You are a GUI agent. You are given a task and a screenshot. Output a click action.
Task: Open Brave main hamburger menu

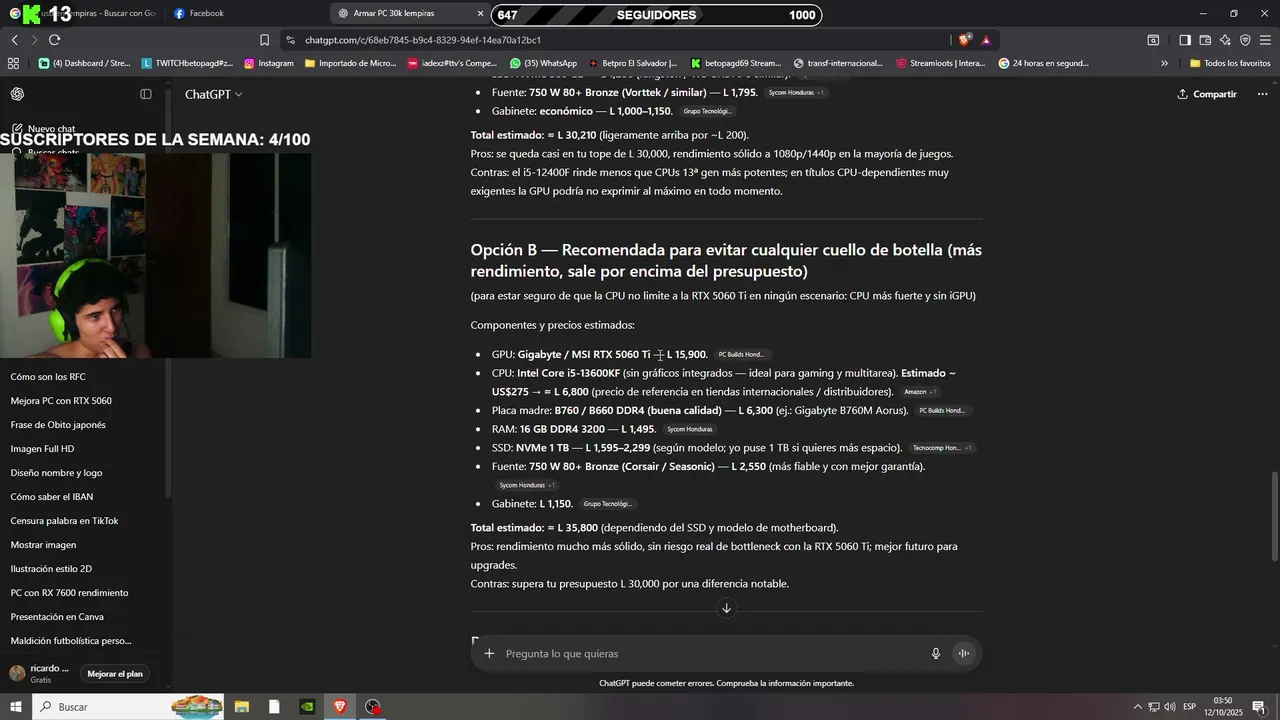pyautogui.click(x=1265, y=40)
